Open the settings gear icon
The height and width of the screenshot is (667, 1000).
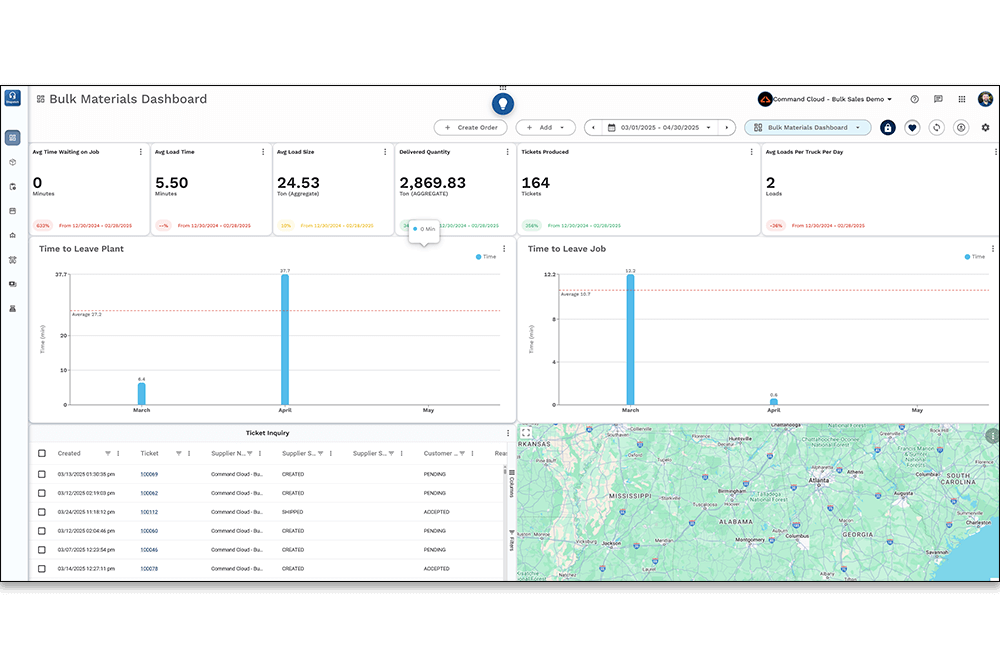coord(985,128)
